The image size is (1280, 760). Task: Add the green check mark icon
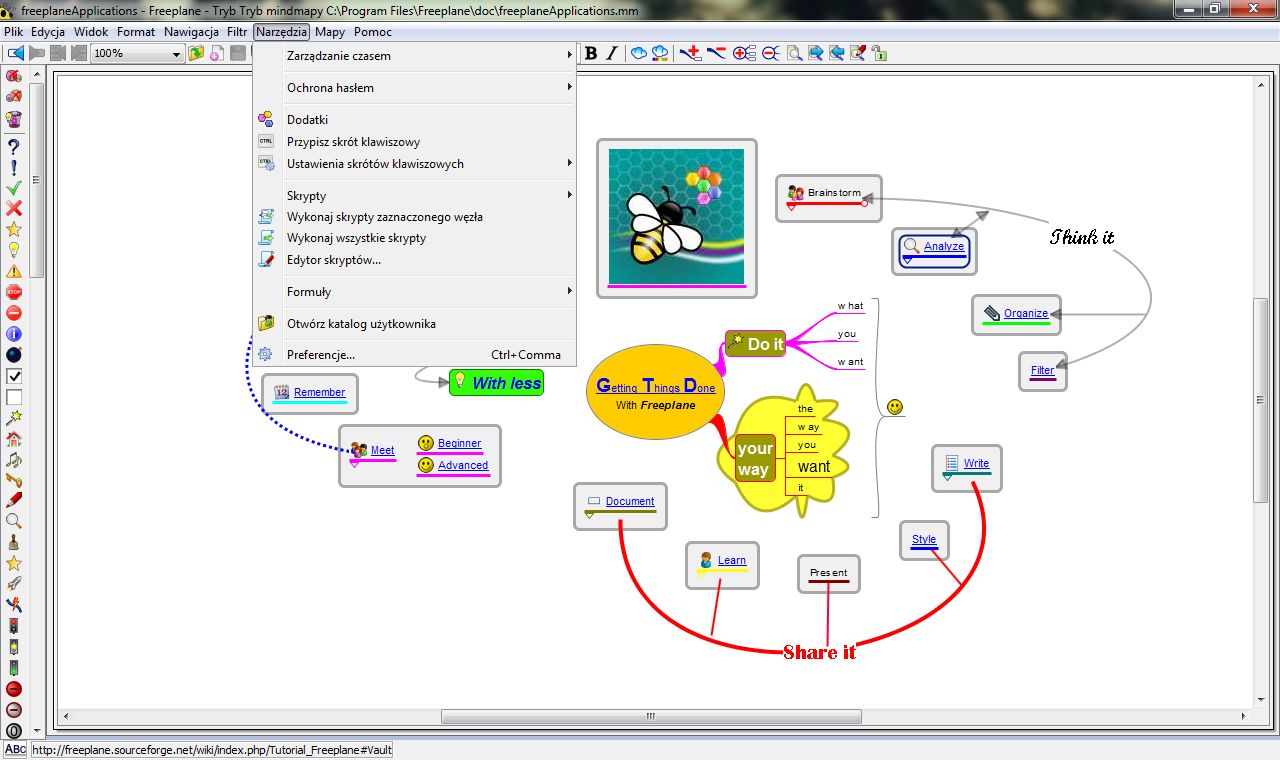point(14,188)
